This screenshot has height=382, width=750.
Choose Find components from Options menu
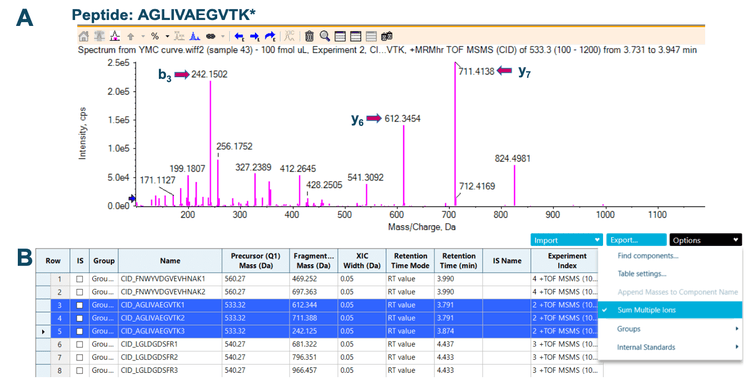648,256
